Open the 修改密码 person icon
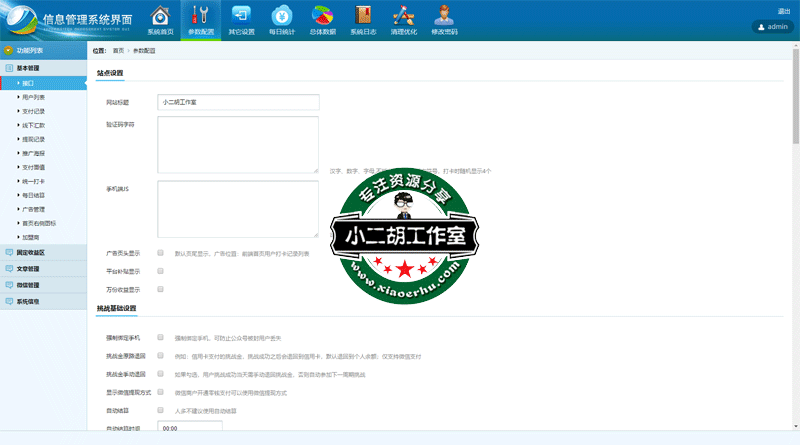 click(x=444, y=15)
